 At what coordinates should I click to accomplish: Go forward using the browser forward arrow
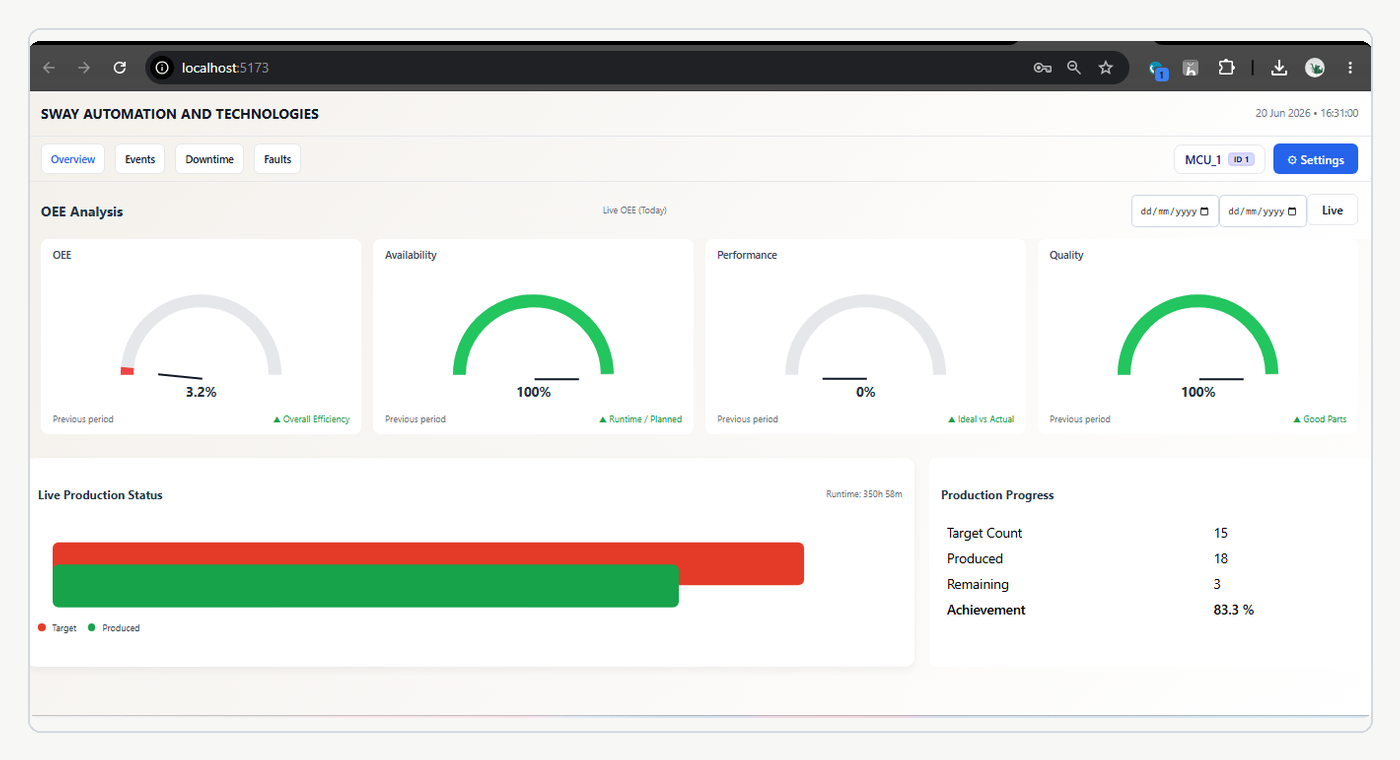click(x=84, y=68)
